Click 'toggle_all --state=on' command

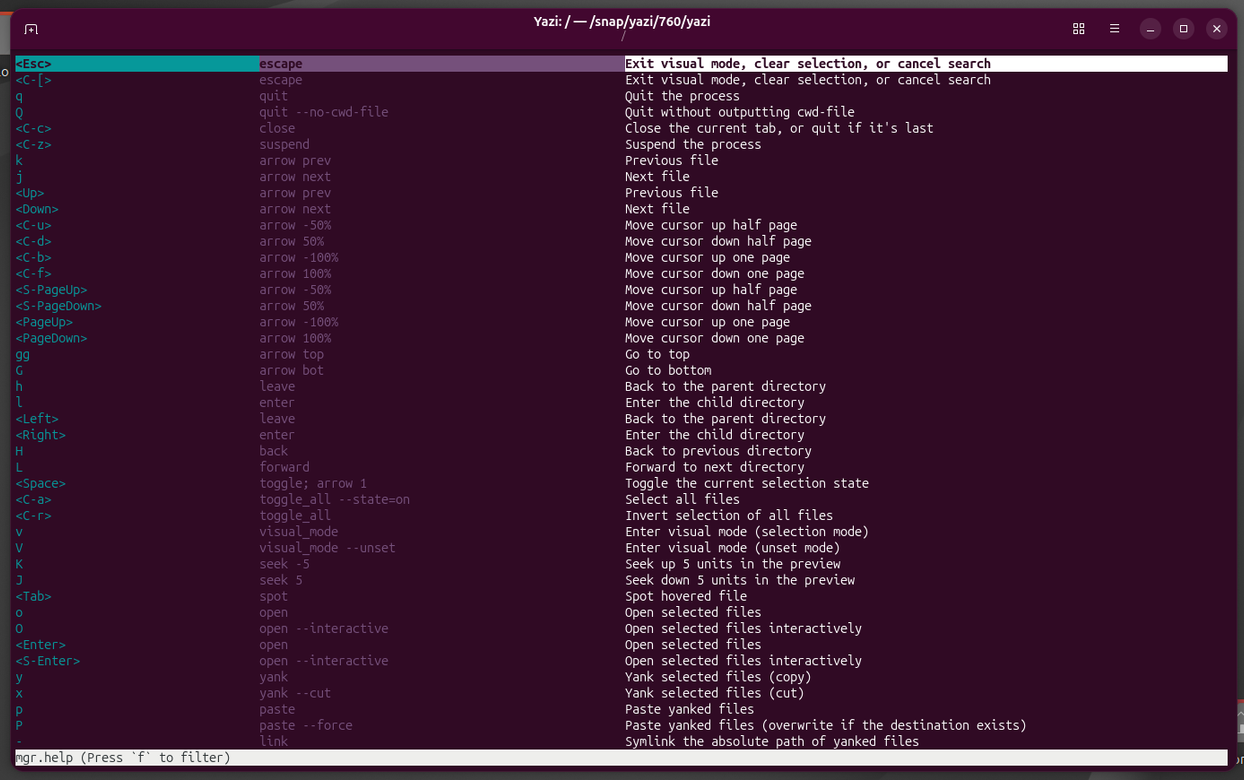click(x=335, y=499)
